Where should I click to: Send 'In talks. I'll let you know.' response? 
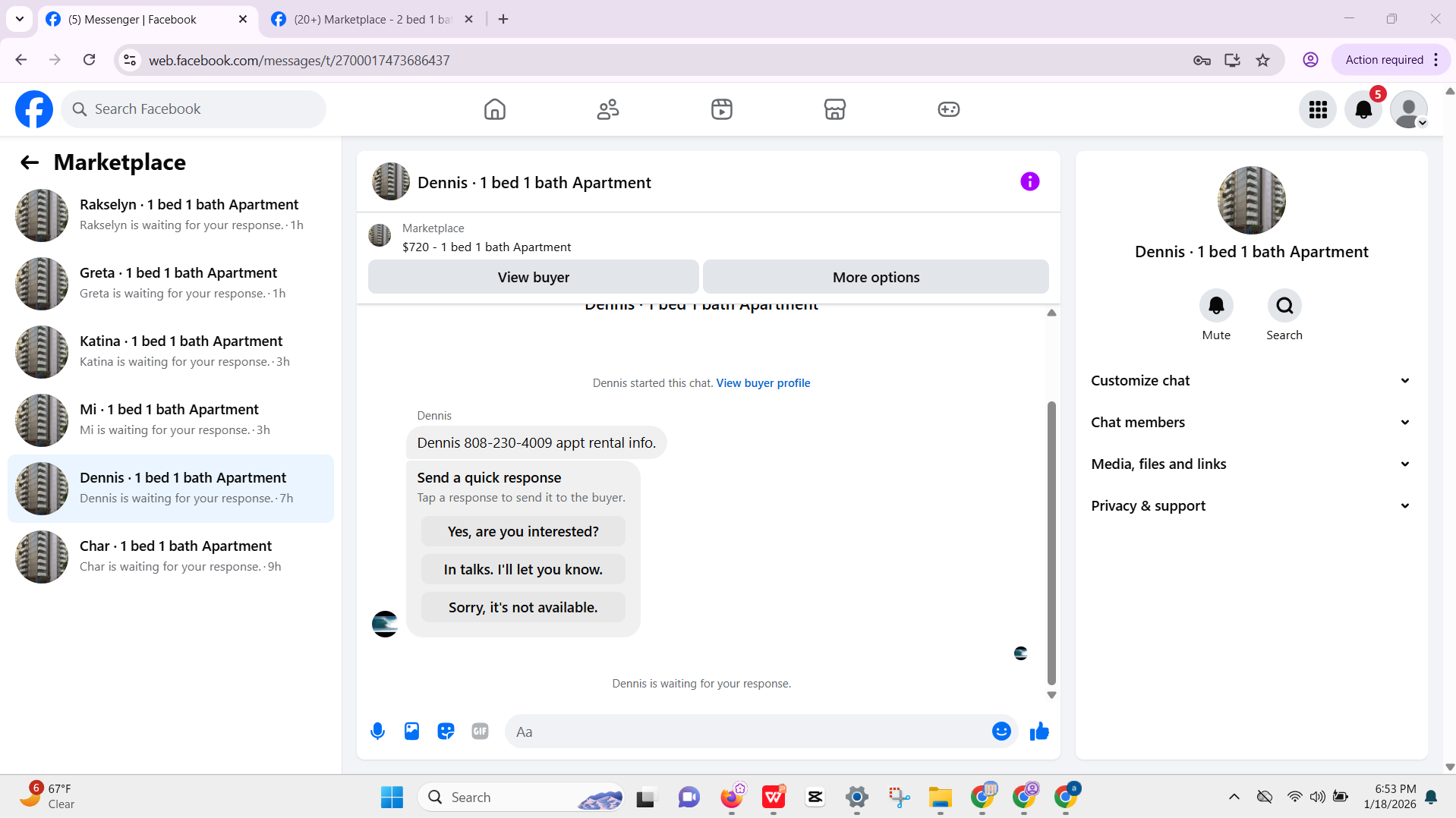(x=523, y=570)
